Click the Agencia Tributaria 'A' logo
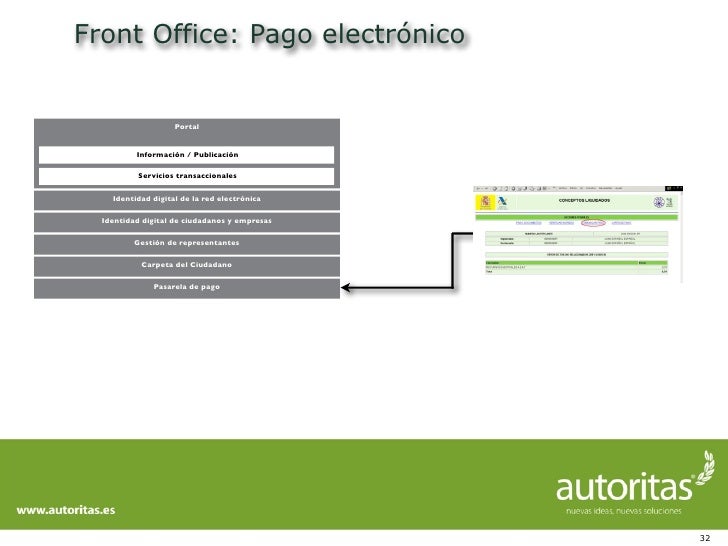The image size is (728, 546). click(502, 202)
